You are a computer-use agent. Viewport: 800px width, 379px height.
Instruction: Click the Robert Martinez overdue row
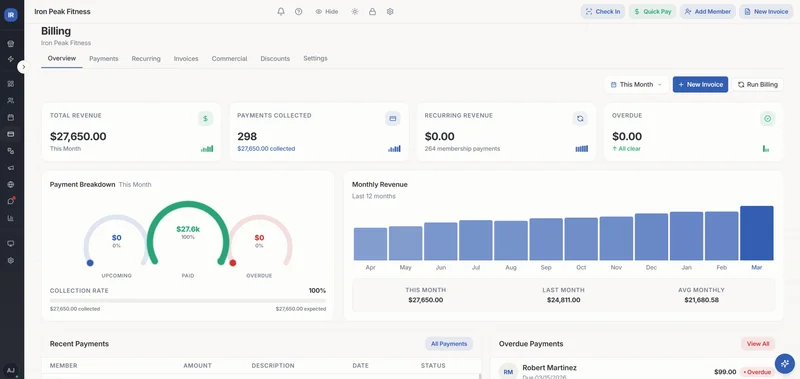tap(636, 371)
